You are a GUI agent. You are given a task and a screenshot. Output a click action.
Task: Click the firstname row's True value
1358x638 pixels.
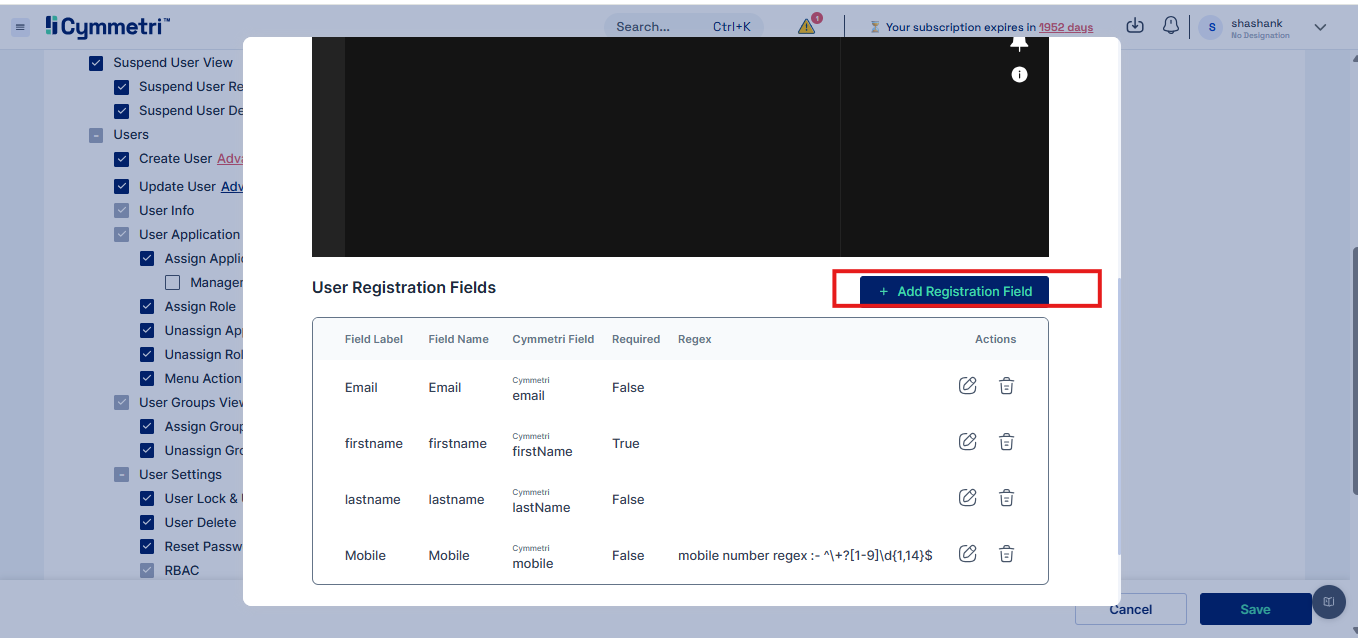[x=626, y=443]
